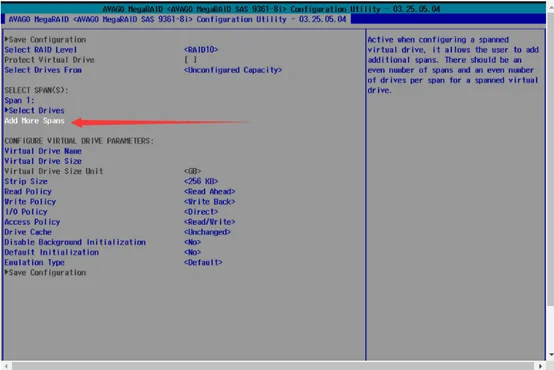Viewport: 554px width, 370px height.
Task: Open the Emulation Type Default dropdown
Action: pyautogui.click(x=203, y=263)
